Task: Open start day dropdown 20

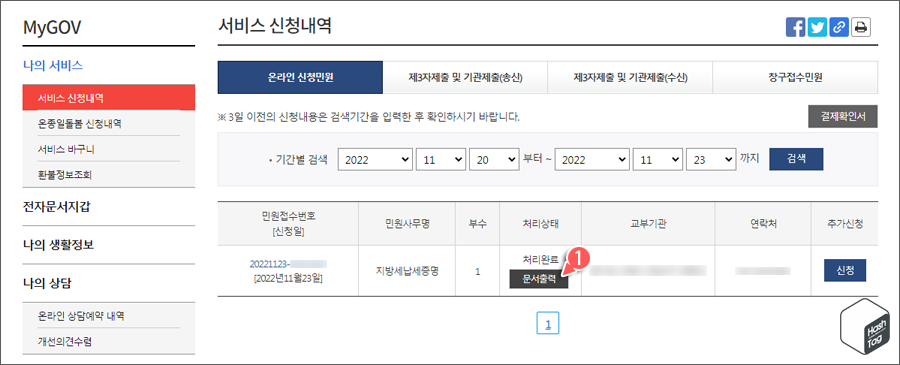Action: (x=494, y=160)
